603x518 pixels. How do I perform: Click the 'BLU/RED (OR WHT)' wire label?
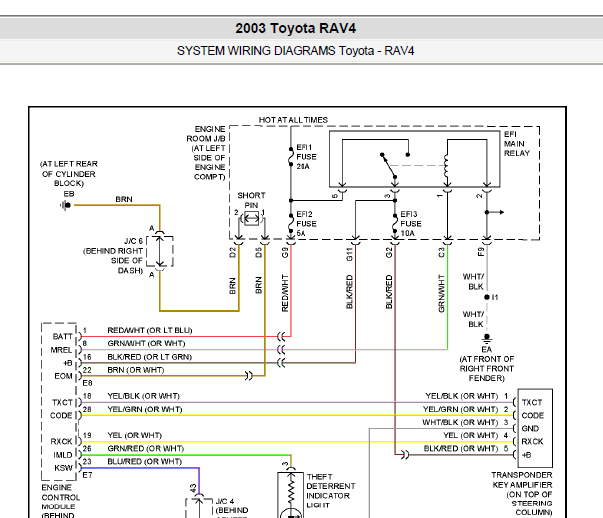tap(145, 461)
